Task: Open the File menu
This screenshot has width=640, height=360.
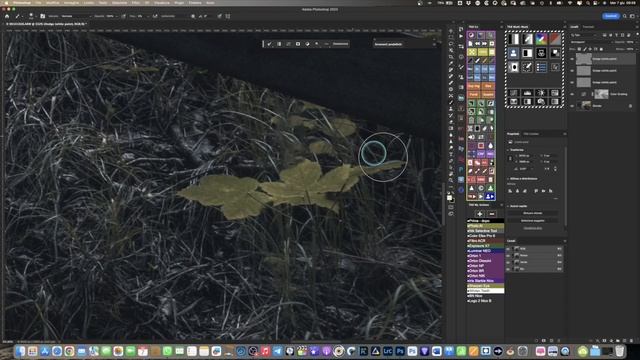Action: [37, 2]
